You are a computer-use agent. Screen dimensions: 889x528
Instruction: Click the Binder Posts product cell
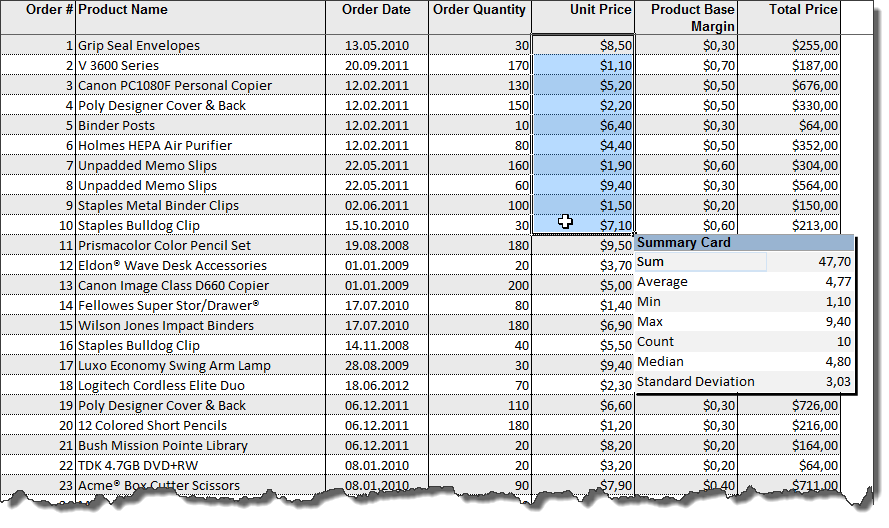(200, 125)
